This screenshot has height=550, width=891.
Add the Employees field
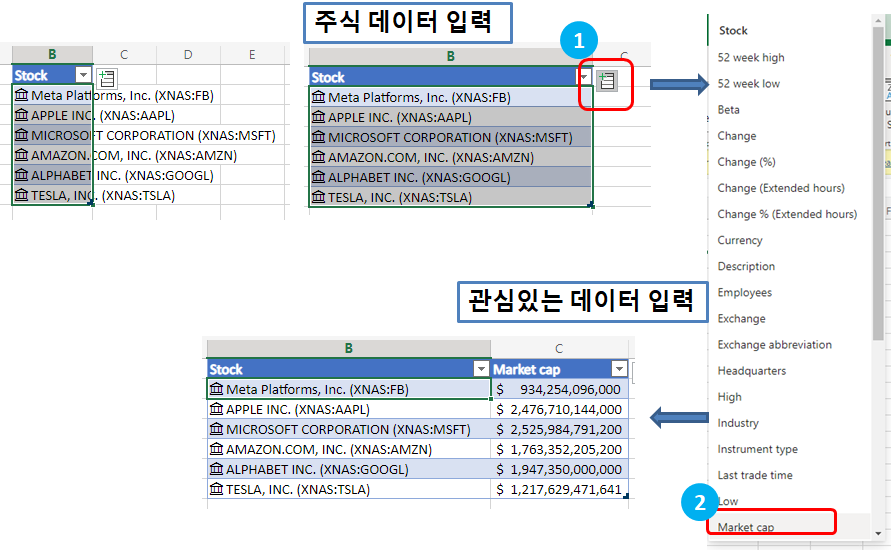click(744, 293)
